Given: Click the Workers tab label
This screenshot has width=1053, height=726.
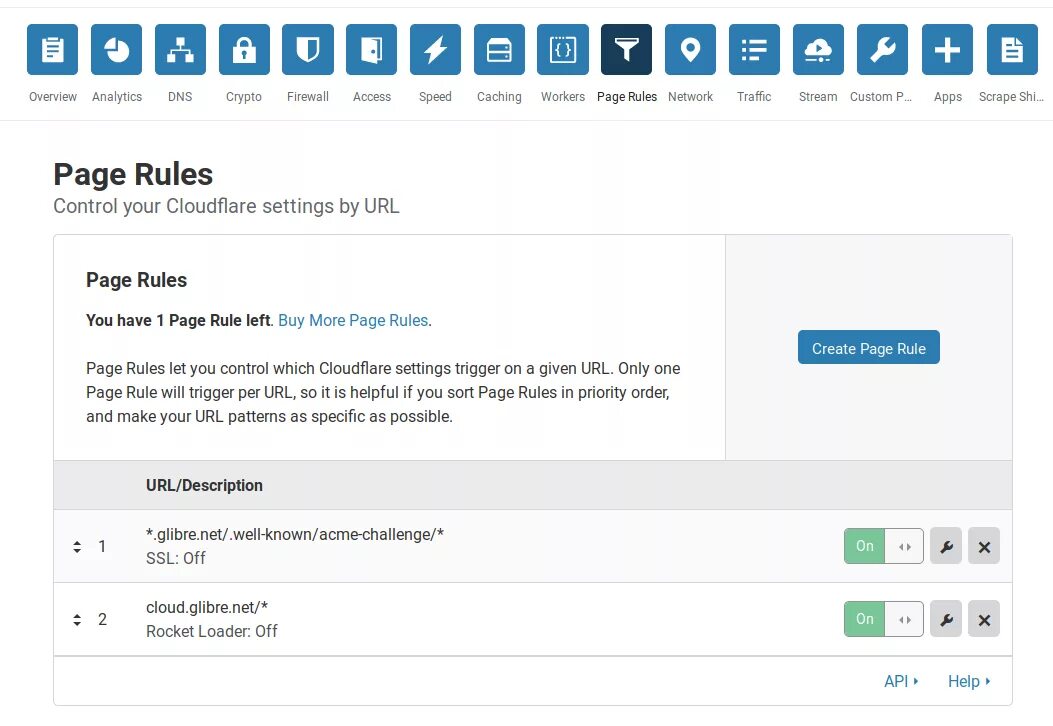Looking at the screenshot, I should coord(563,97).
